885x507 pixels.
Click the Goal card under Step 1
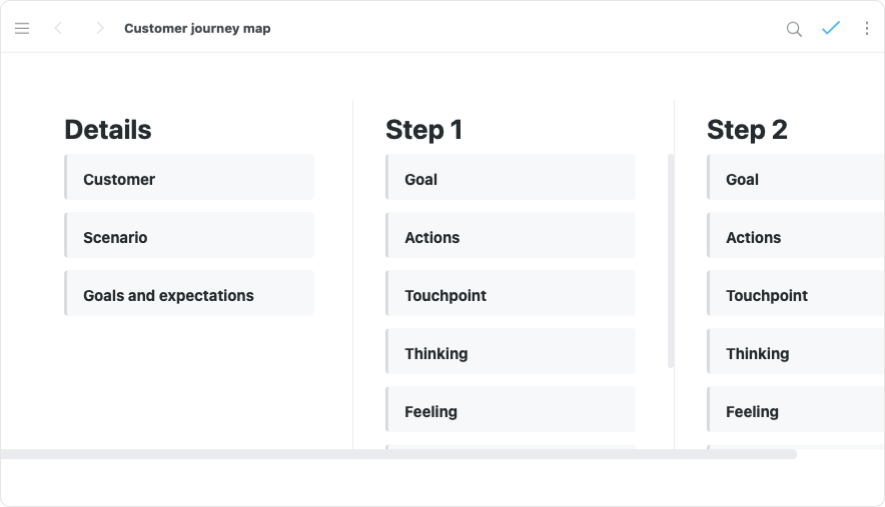[x=510, y=178]
